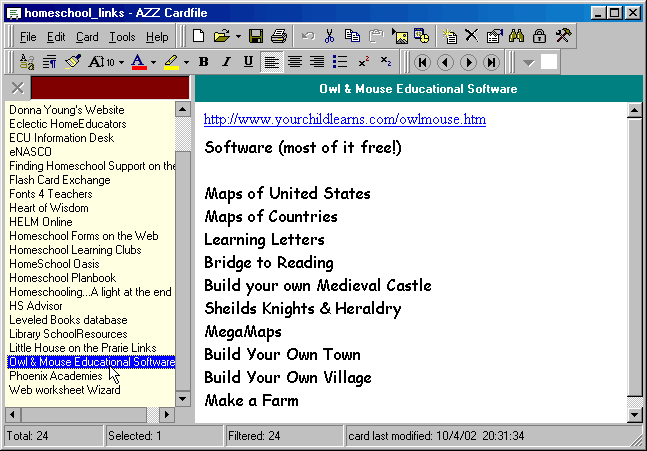Image resolution: width=647 pixels, height=451 pixels.
Task: Click the card list scroll up arrow
Action: [183, 110]
